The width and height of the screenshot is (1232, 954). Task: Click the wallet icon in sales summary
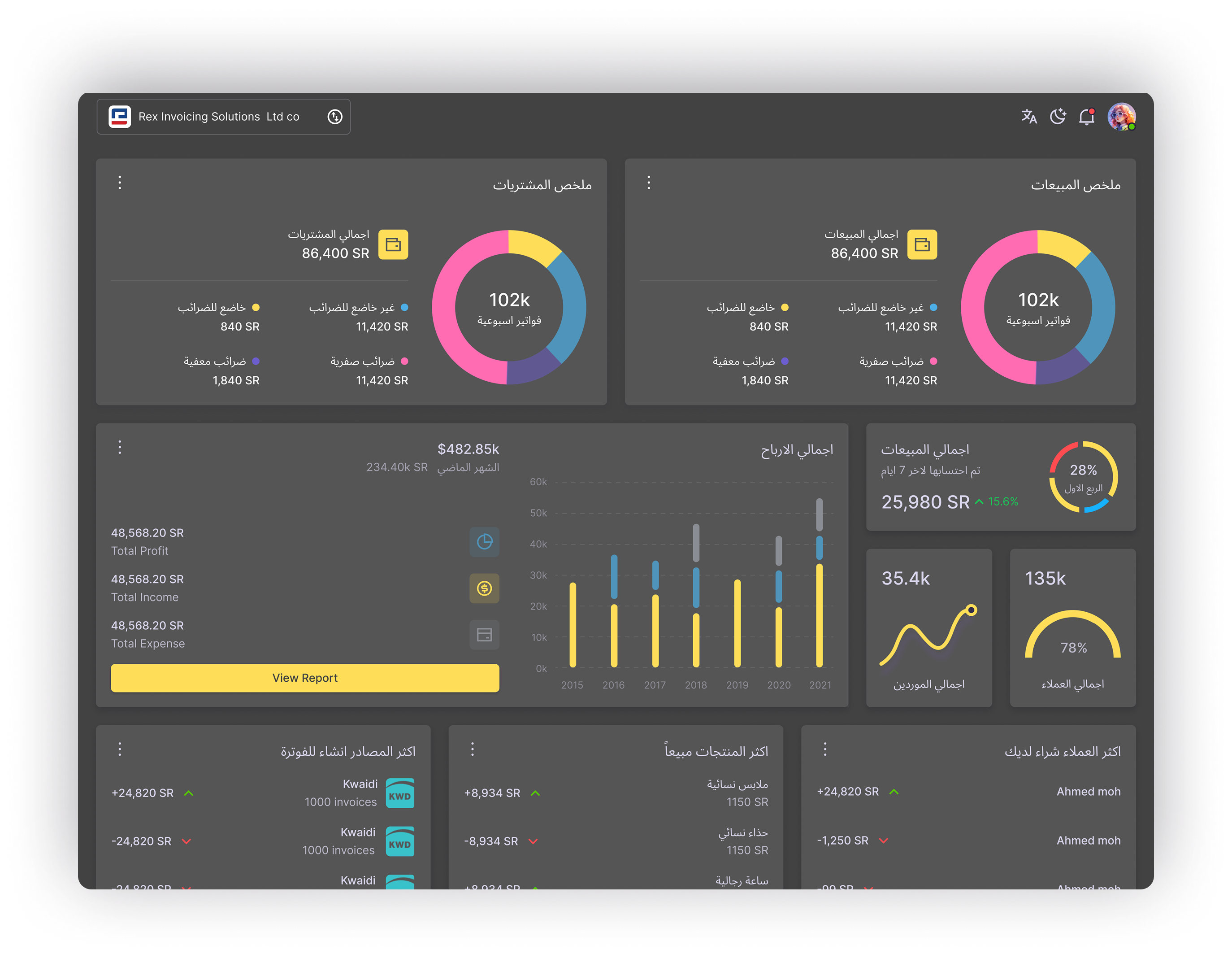922,244
